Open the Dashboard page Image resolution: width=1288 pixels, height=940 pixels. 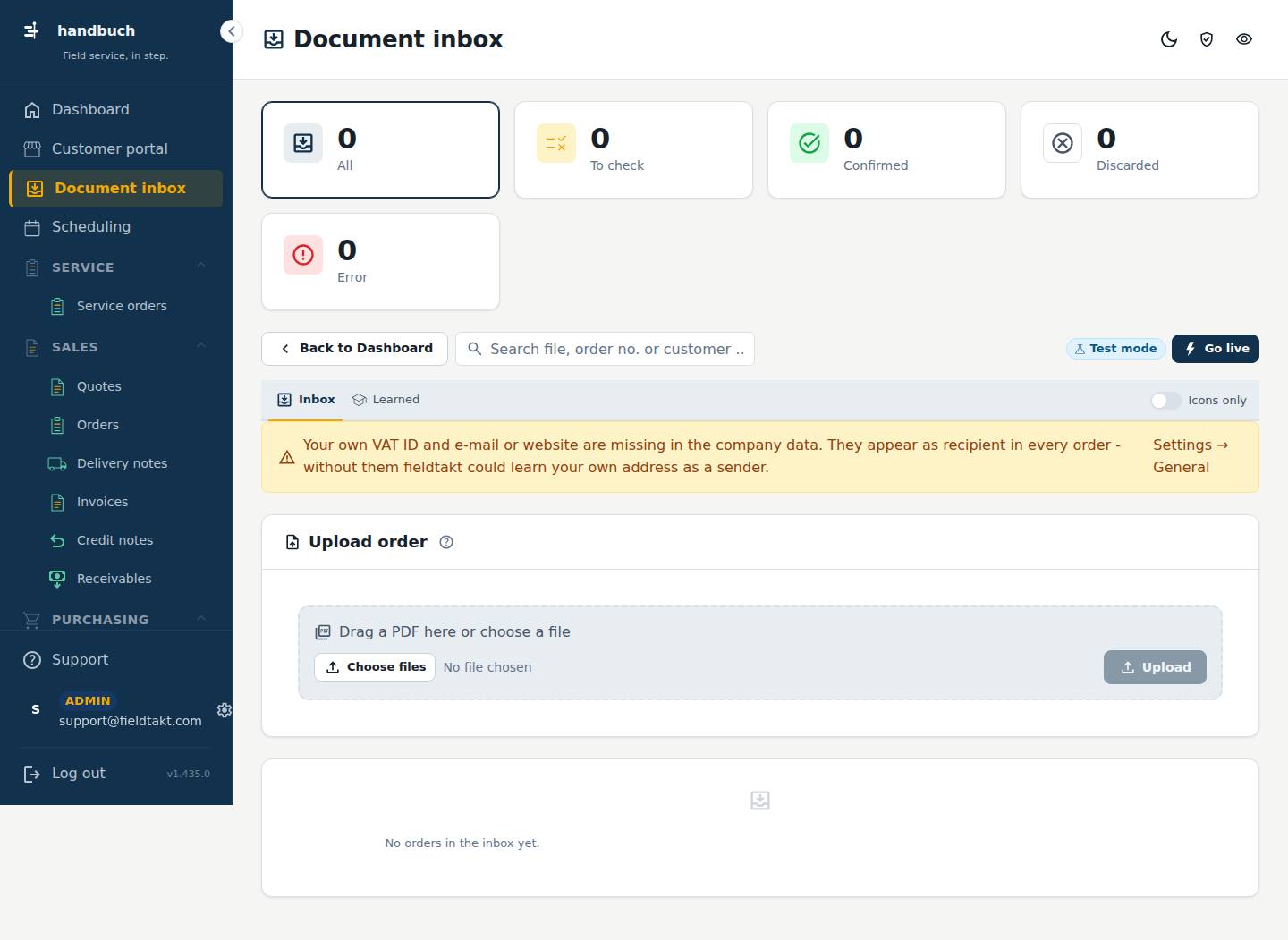(x=116, y=110)
